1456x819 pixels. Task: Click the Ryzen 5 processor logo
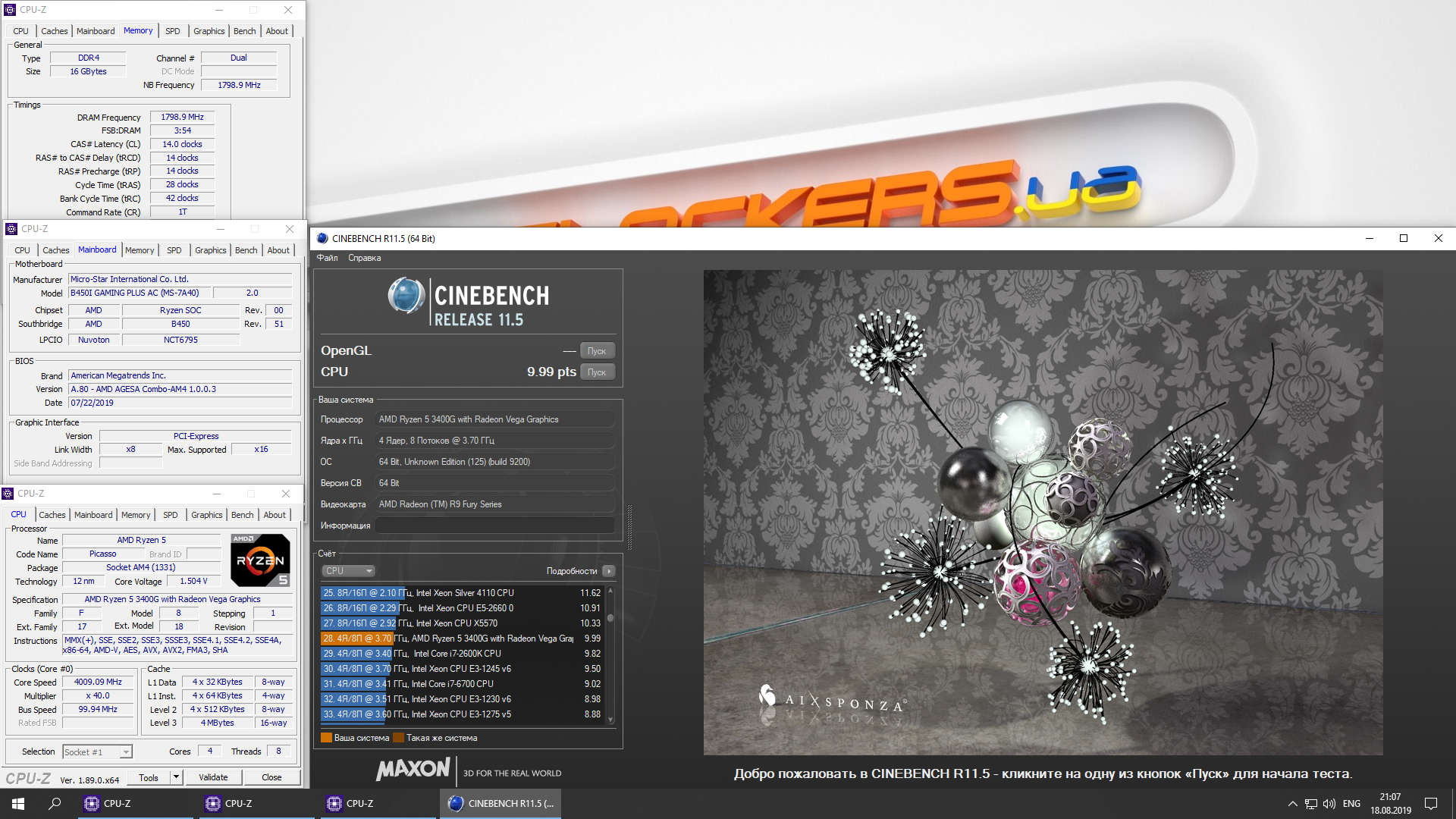pos(261,560)
